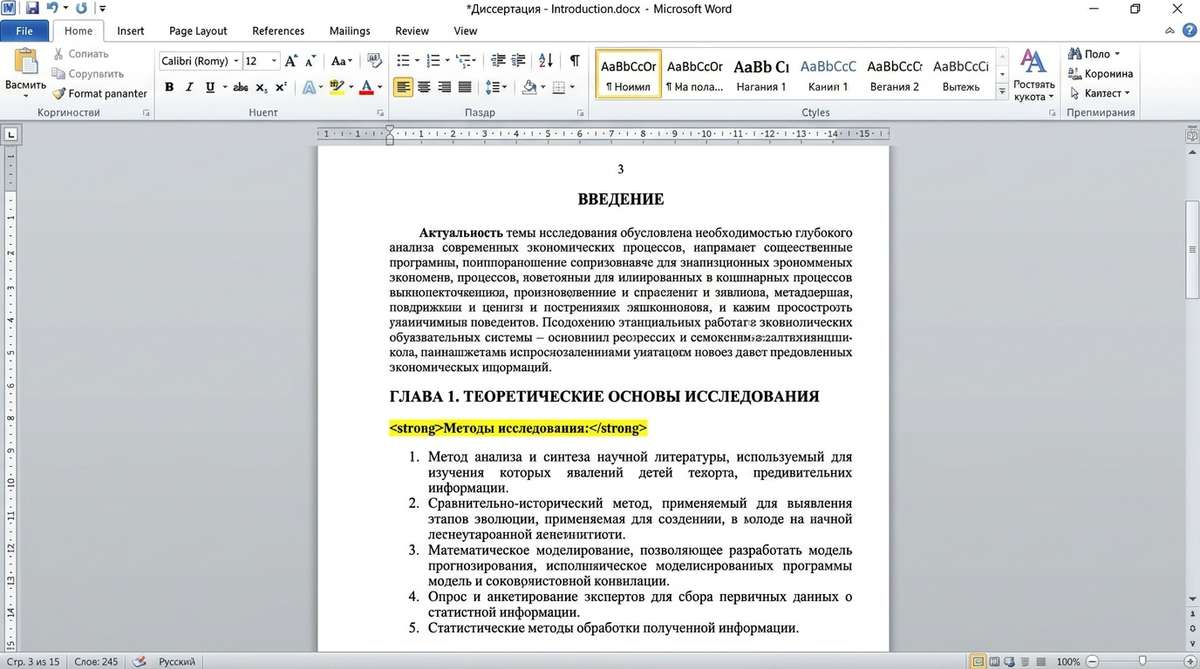Image resolution: width=1200 pixels, height=669 pixels.
Task: Expand bullet list options
Action: pyautogui.click(x=416, y=61)
